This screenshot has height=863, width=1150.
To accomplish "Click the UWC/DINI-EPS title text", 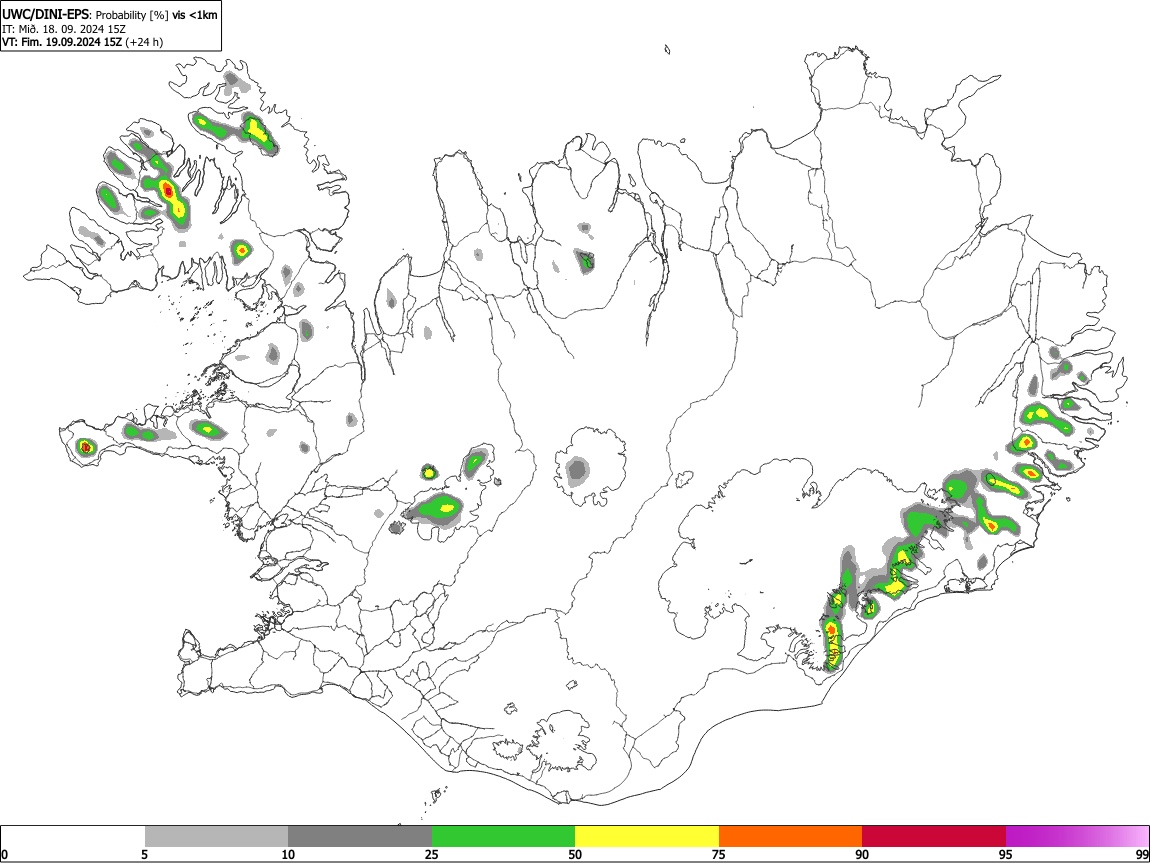I will point(47,15).
